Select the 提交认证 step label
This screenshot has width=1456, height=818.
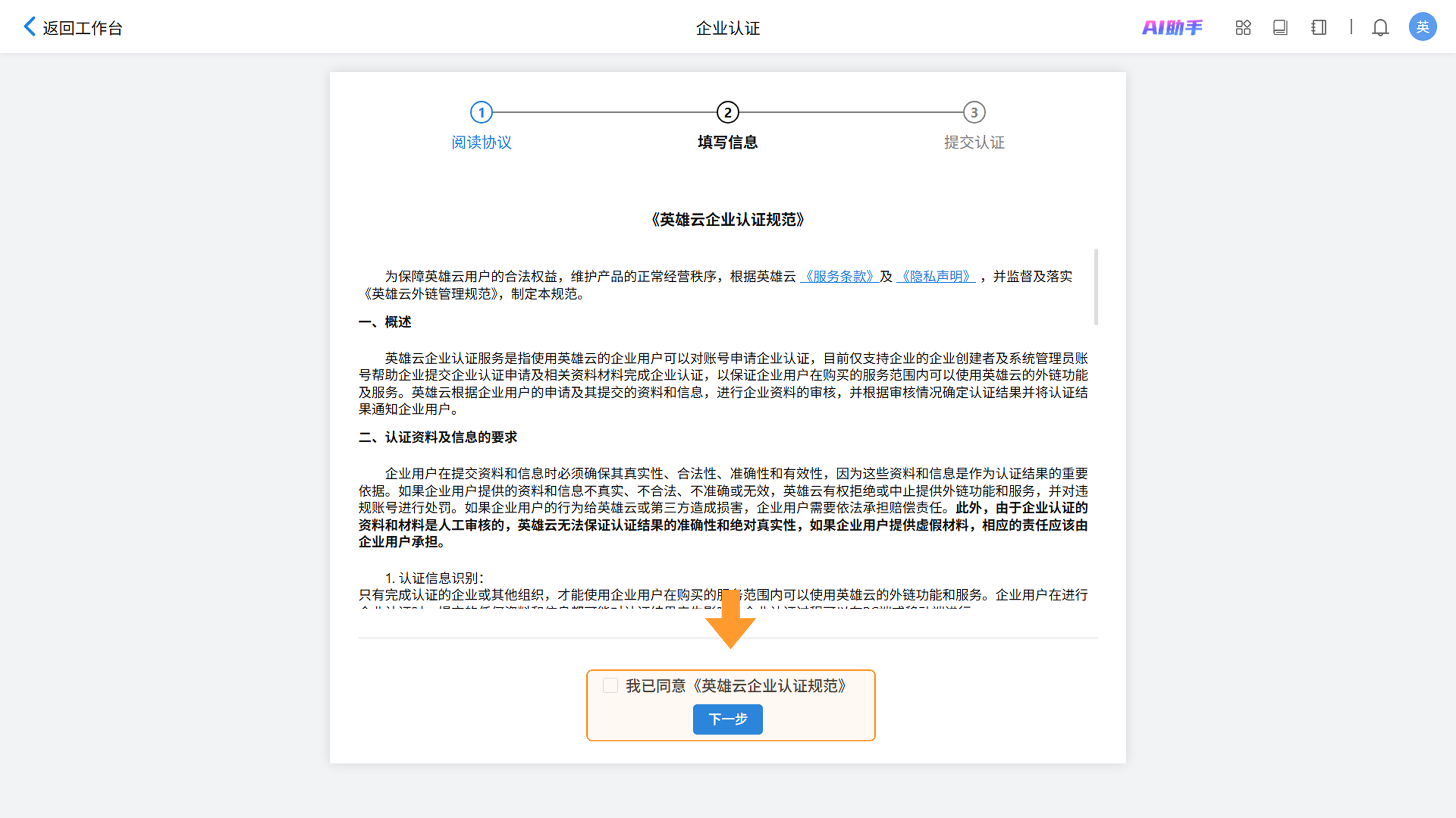974,143
